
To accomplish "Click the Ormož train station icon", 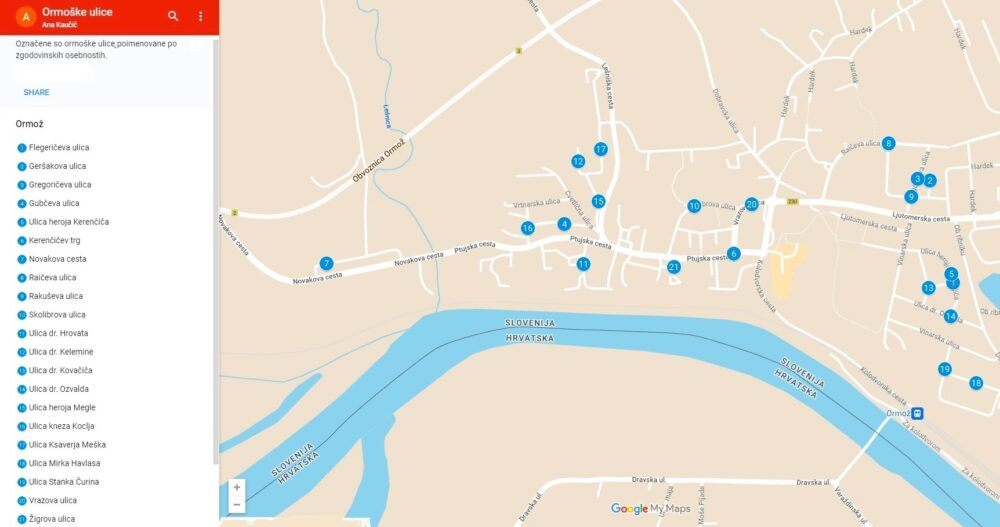I will pyautogui.click(x=917, y=413).
